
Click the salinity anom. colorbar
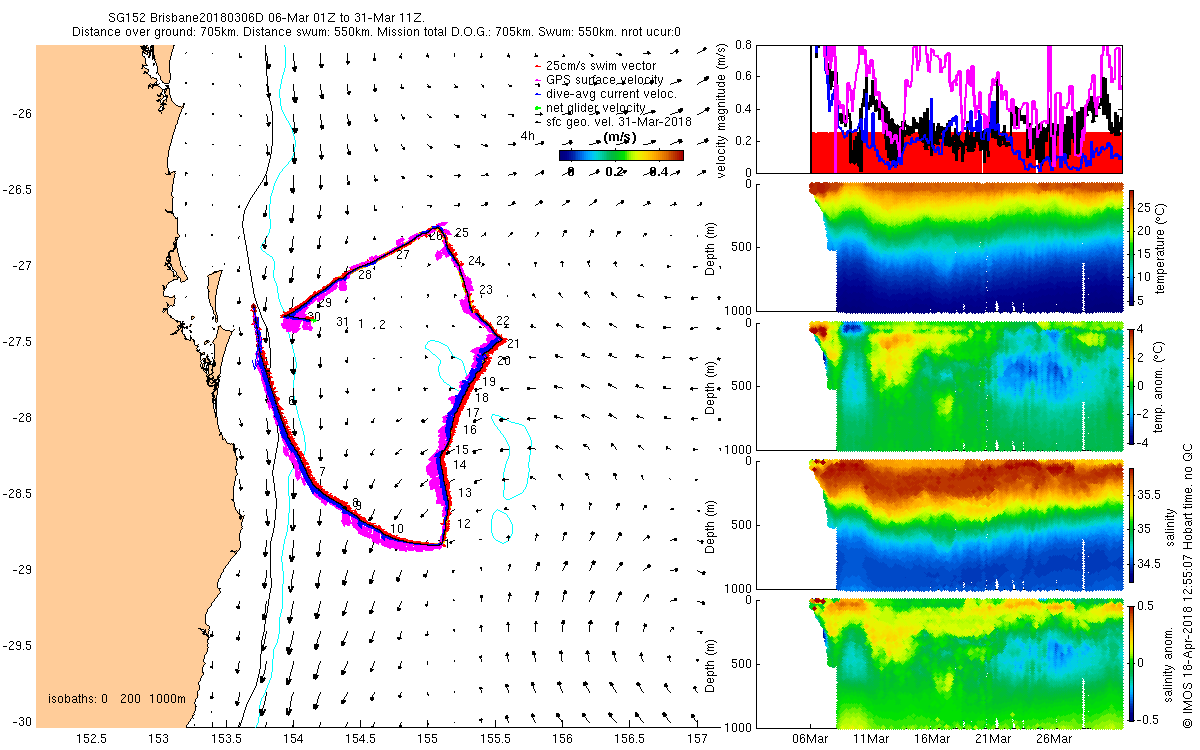(x=1133, y=663)
